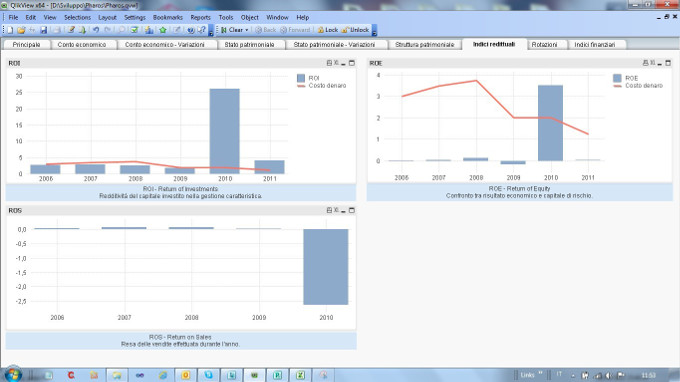Switch to the Conto economico tab
Screen dimensions: 680x382
pyautogui.click(x=82, y=45)
